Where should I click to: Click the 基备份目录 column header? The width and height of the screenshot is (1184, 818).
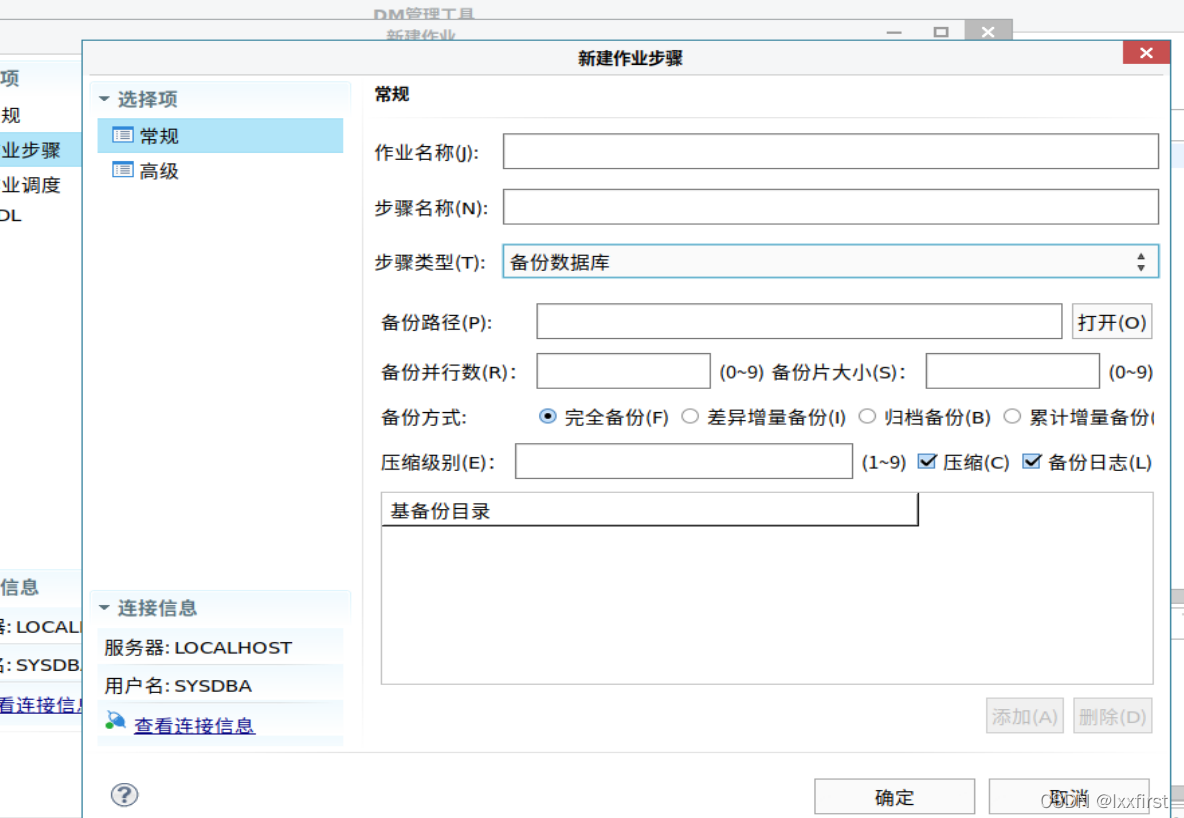click(649, 511)
